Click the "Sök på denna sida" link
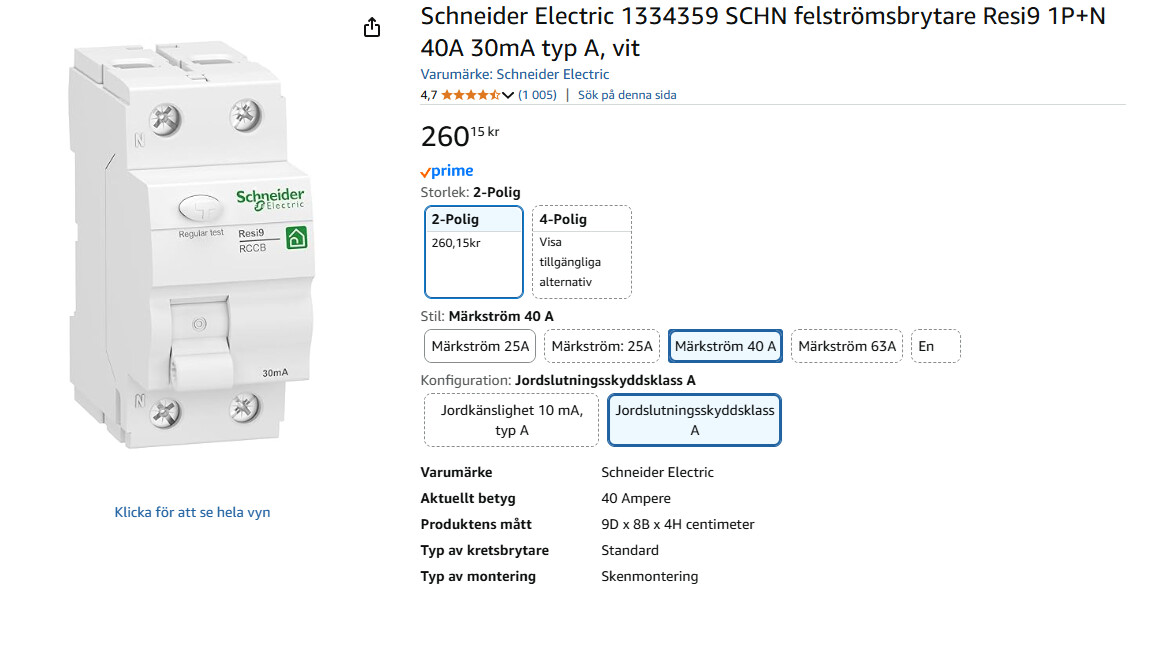 (x=627, y=95)
